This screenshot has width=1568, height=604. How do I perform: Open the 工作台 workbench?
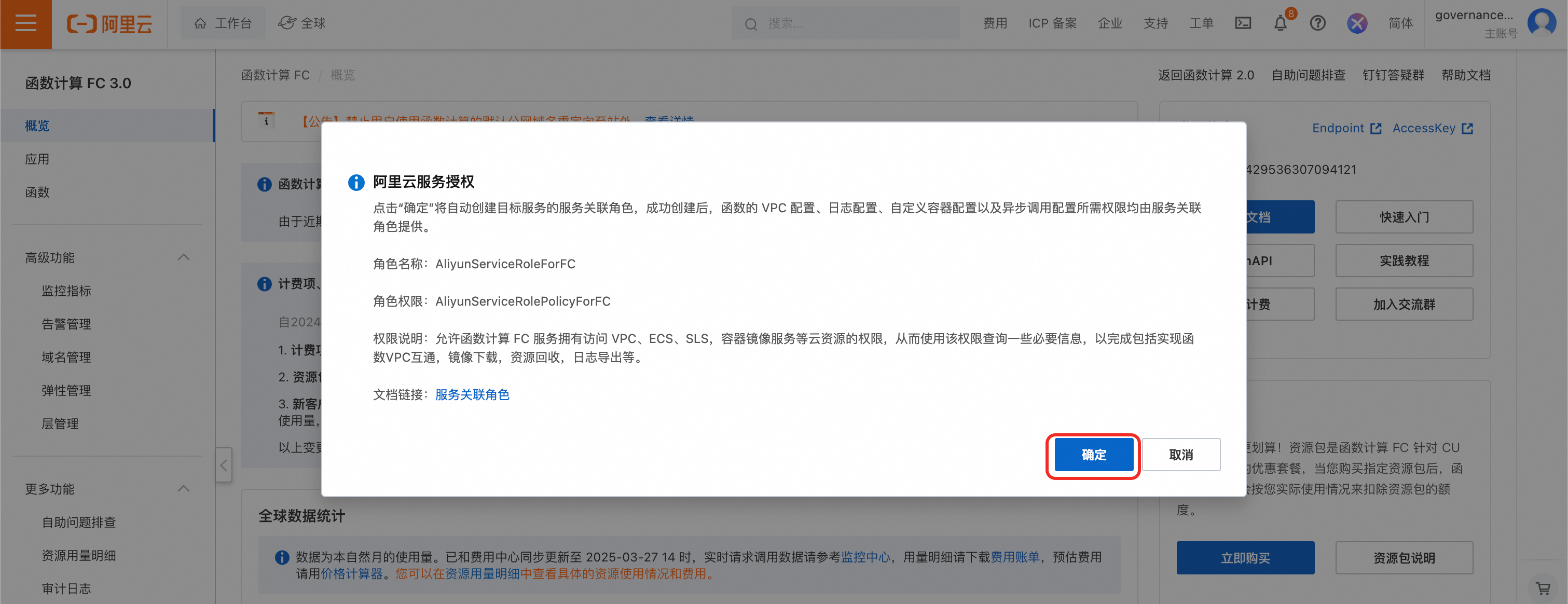point(223,23)
